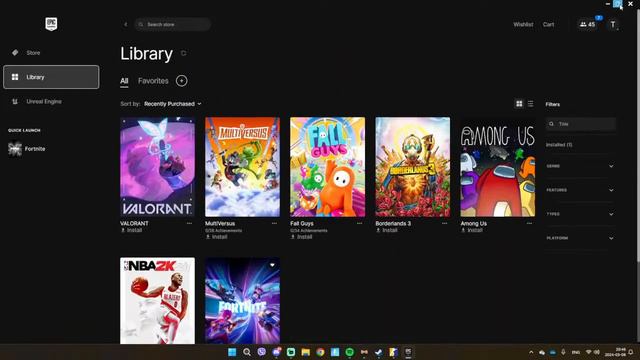Toggle the Installed (1) filter

[x=559, y=145]
